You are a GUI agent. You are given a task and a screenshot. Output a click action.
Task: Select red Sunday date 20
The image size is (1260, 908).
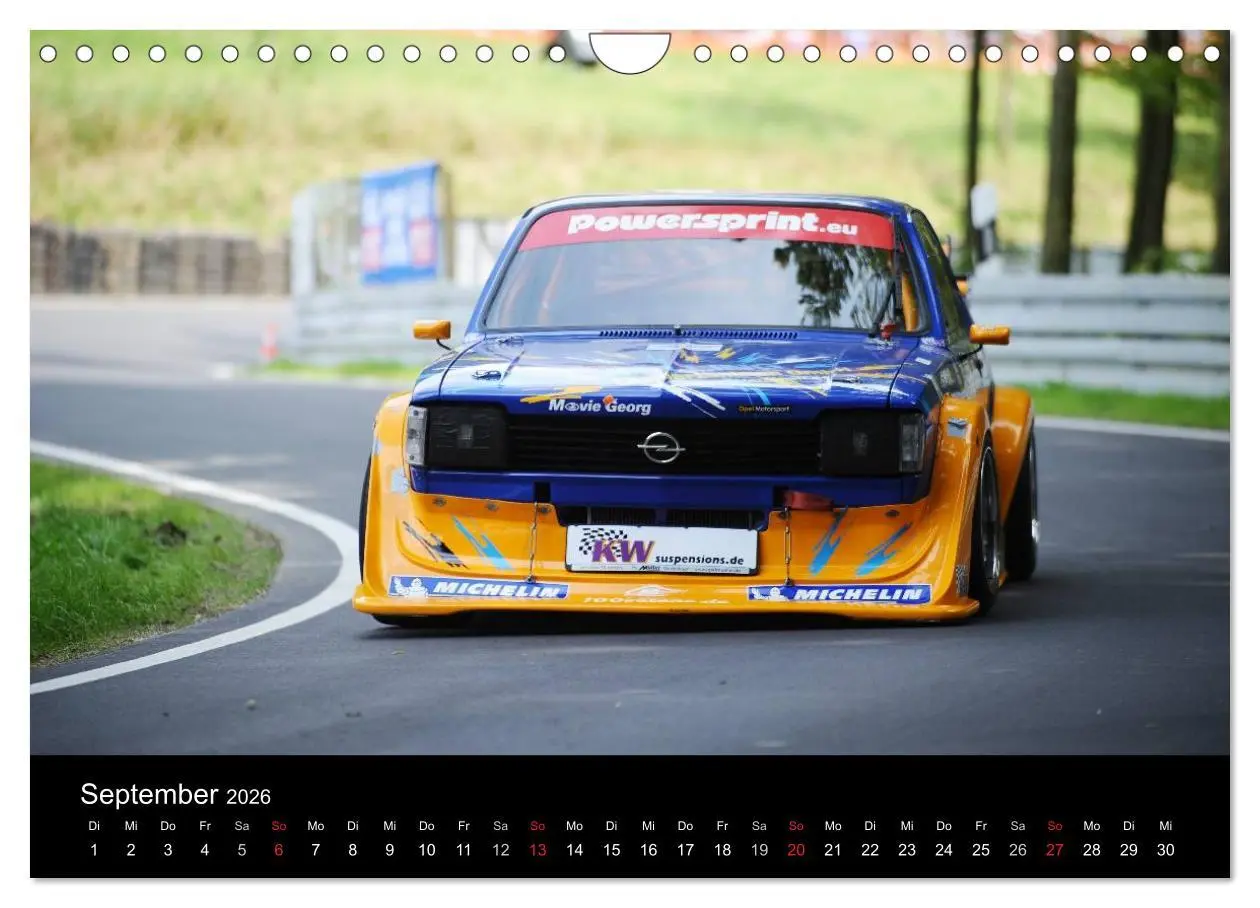tap(797, 850)
